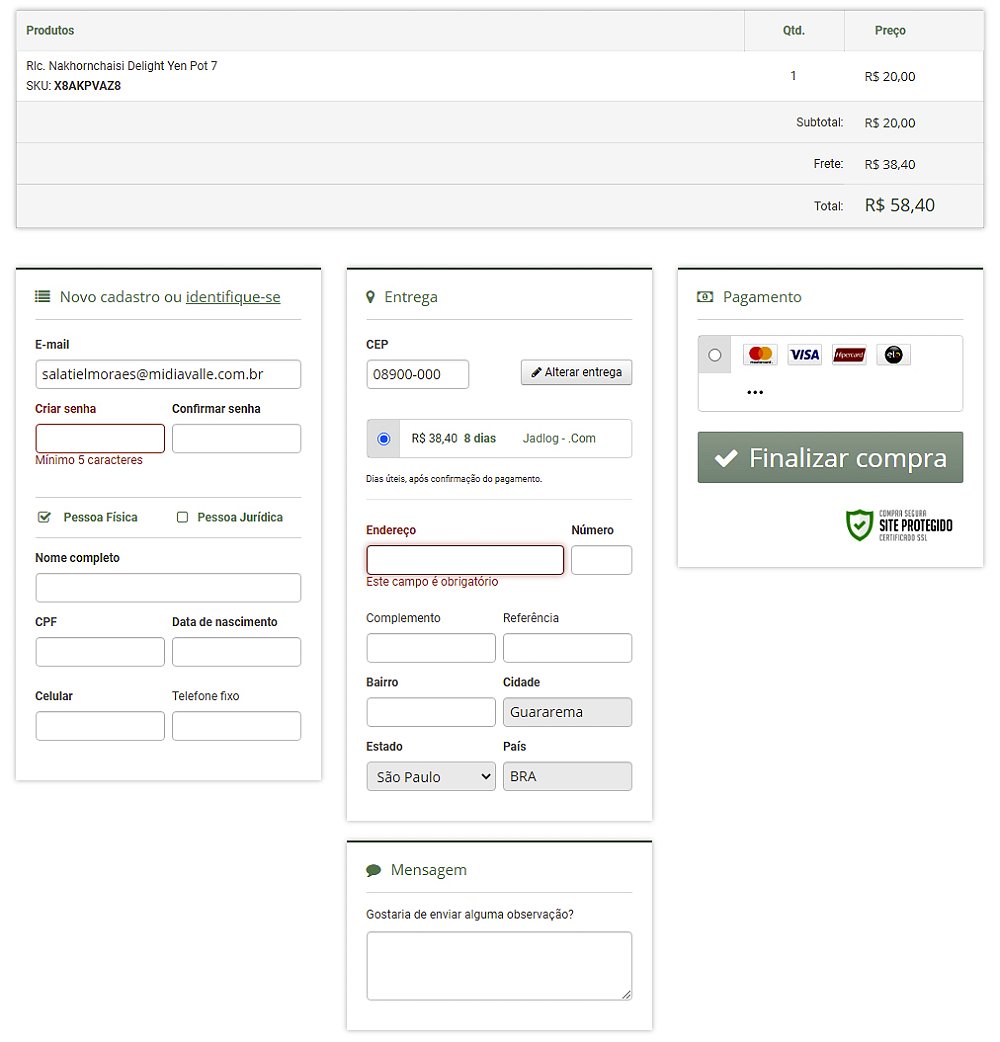The width and height of the screenshot is (1000, 1042).
Task: Open the identifique-se login link
Action: point(233,297)
